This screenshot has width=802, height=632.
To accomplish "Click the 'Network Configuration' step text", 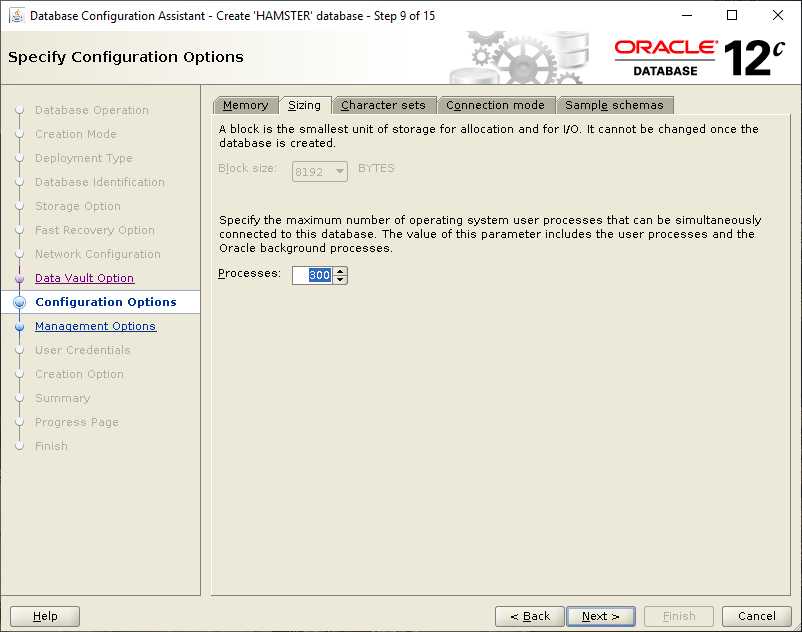I will tap(98, 254).
